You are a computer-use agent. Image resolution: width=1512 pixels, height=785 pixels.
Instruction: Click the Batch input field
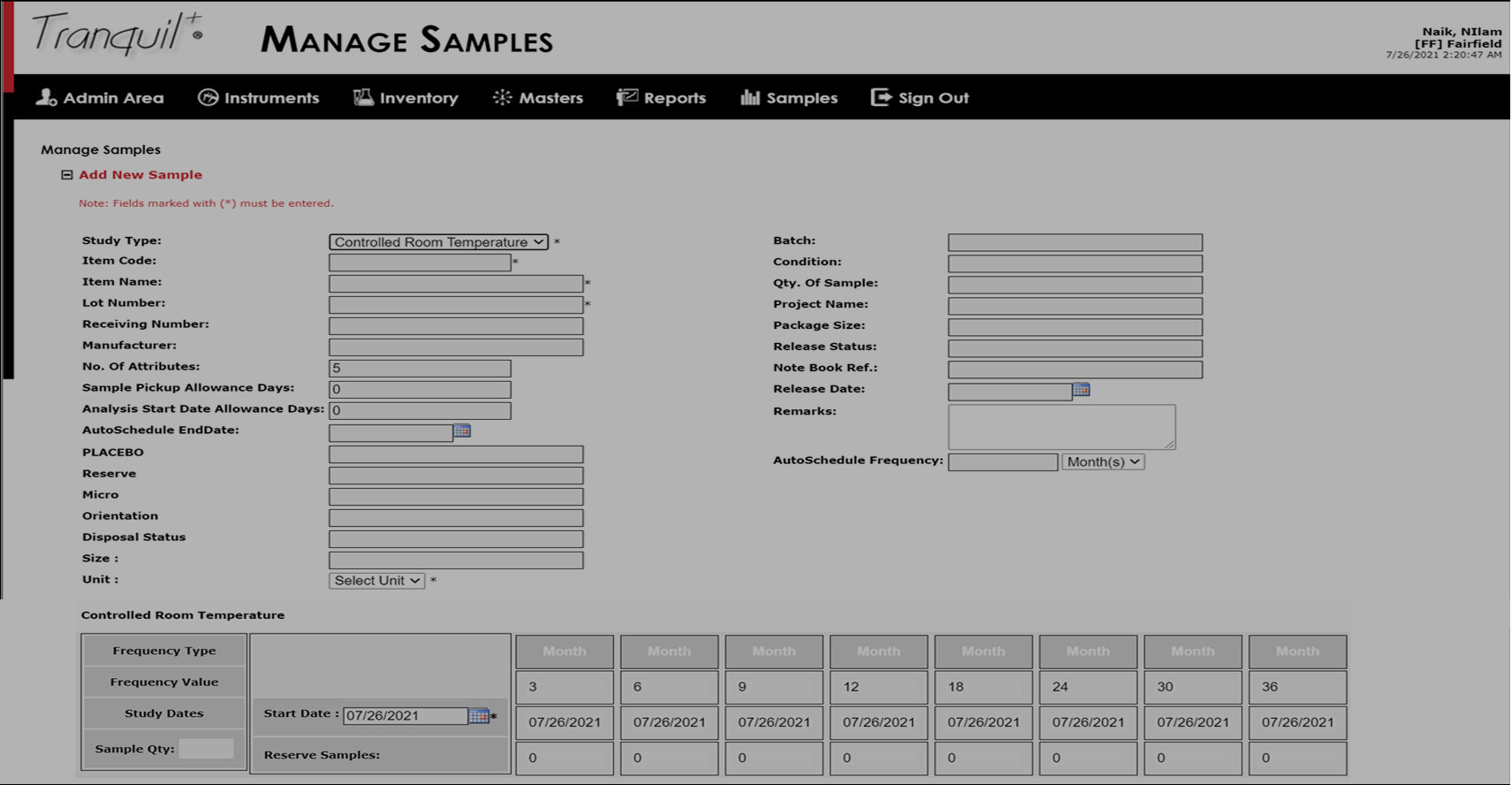[x=1075, y=242]
